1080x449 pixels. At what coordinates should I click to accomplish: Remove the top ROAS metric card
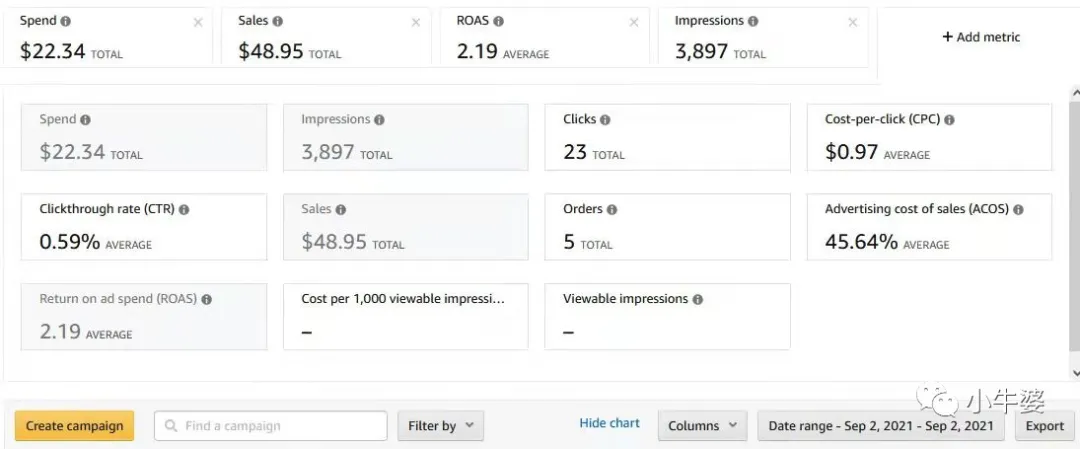pos(634,23)
